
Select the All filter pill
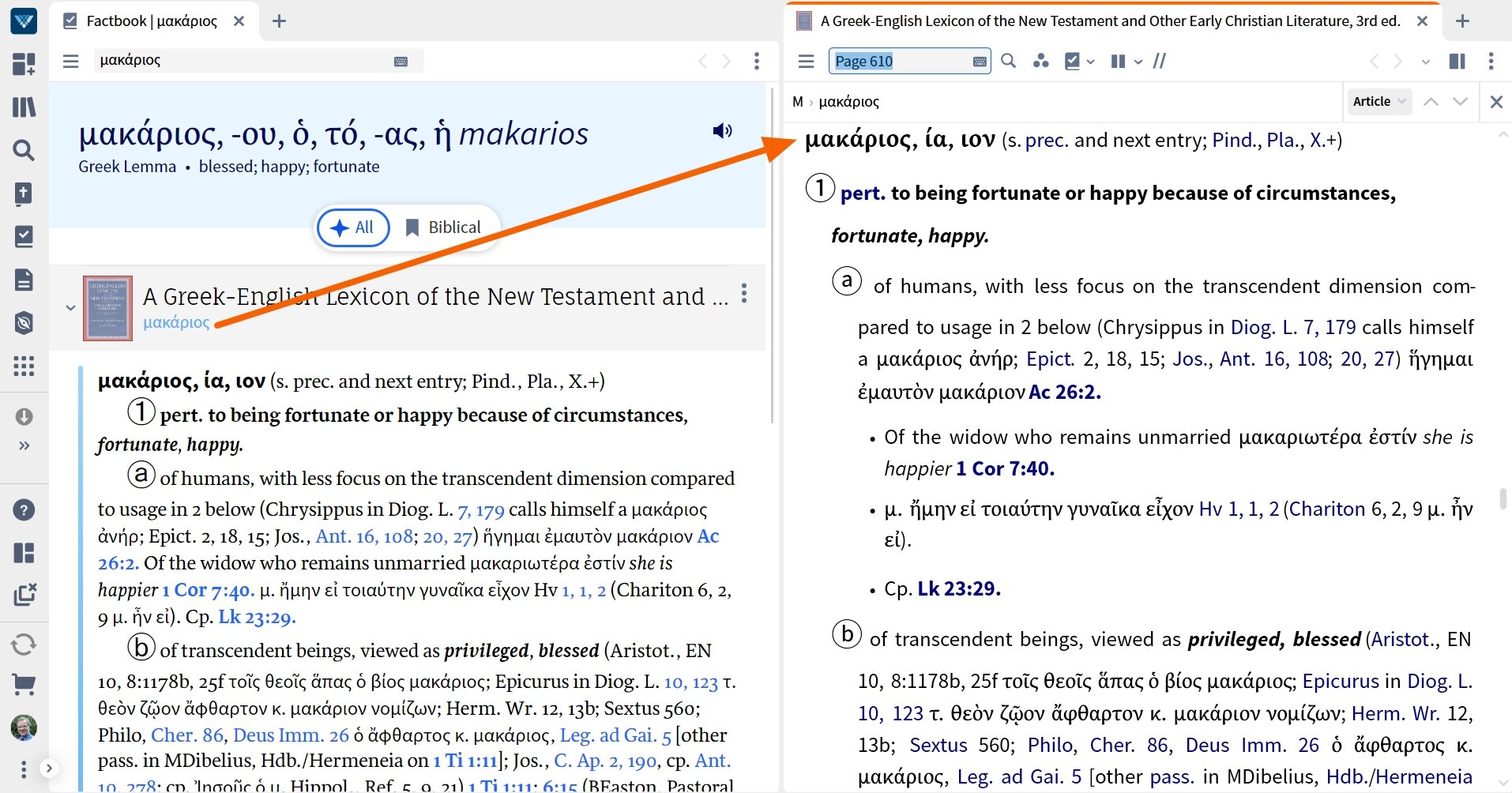[x=353, y=227]
